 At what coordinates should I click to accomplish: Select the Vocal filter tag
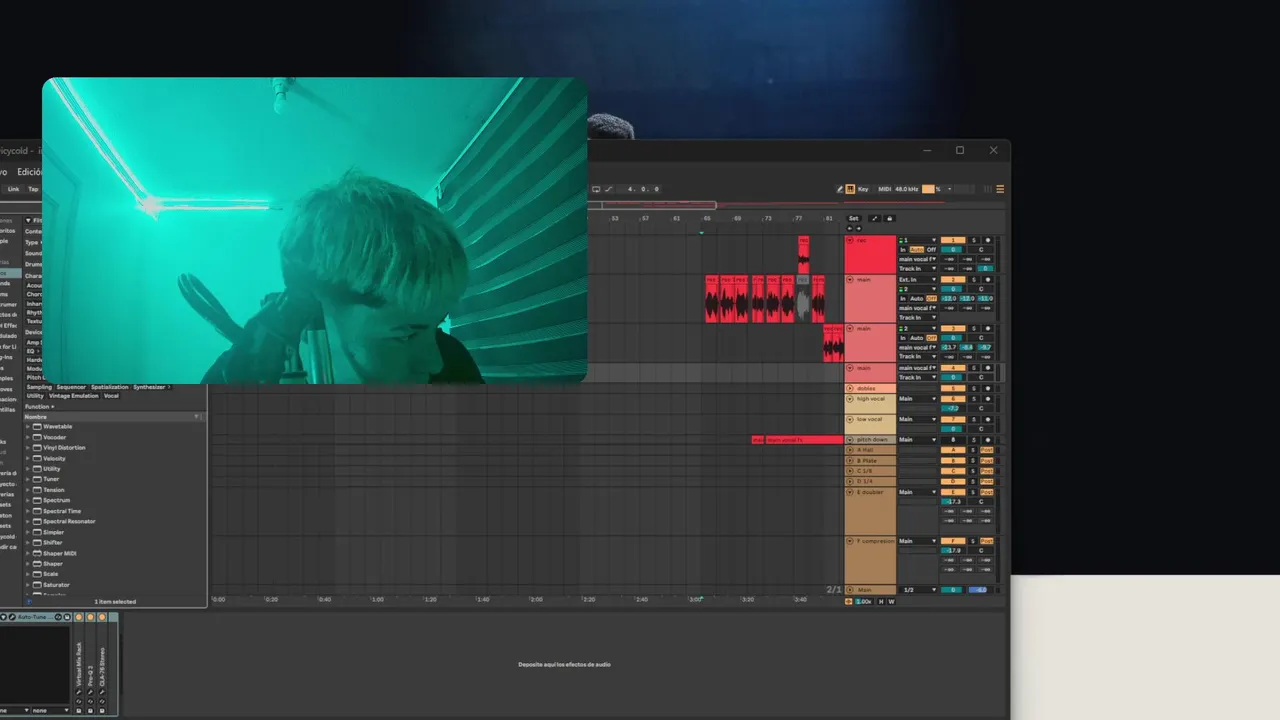click(111, 396)
